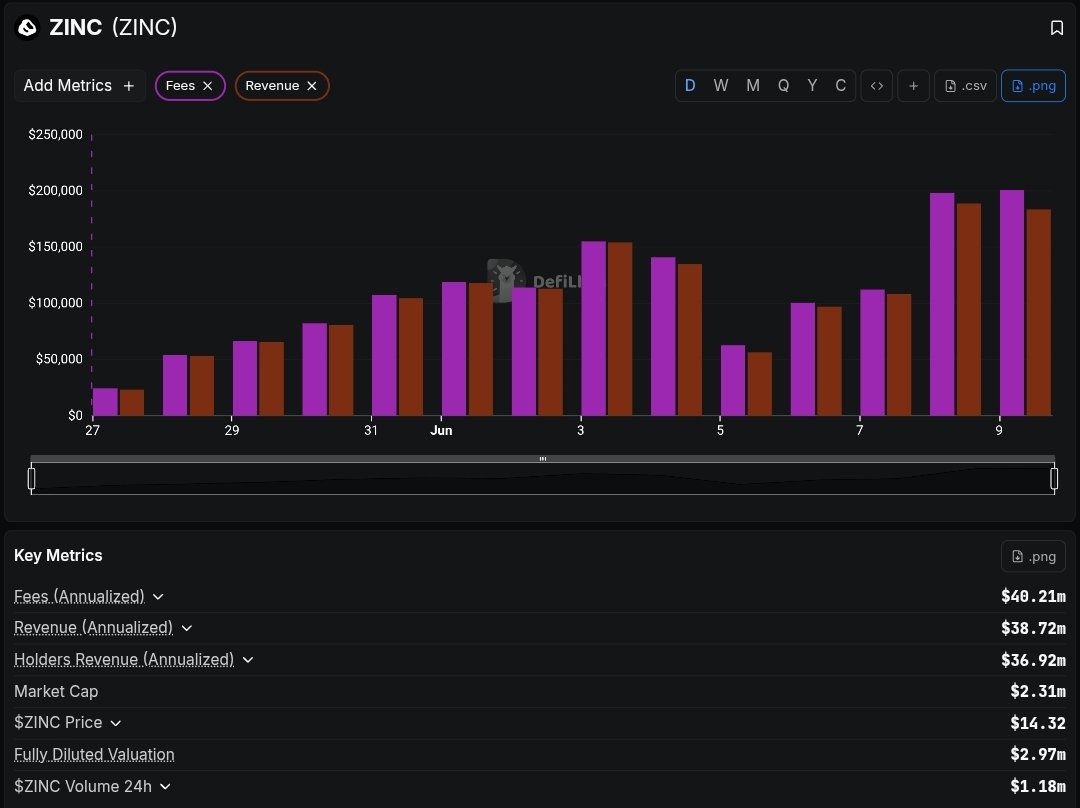Grab the left range slider handle
Viewport: 1080px width, 808px height.
[31, 478]
